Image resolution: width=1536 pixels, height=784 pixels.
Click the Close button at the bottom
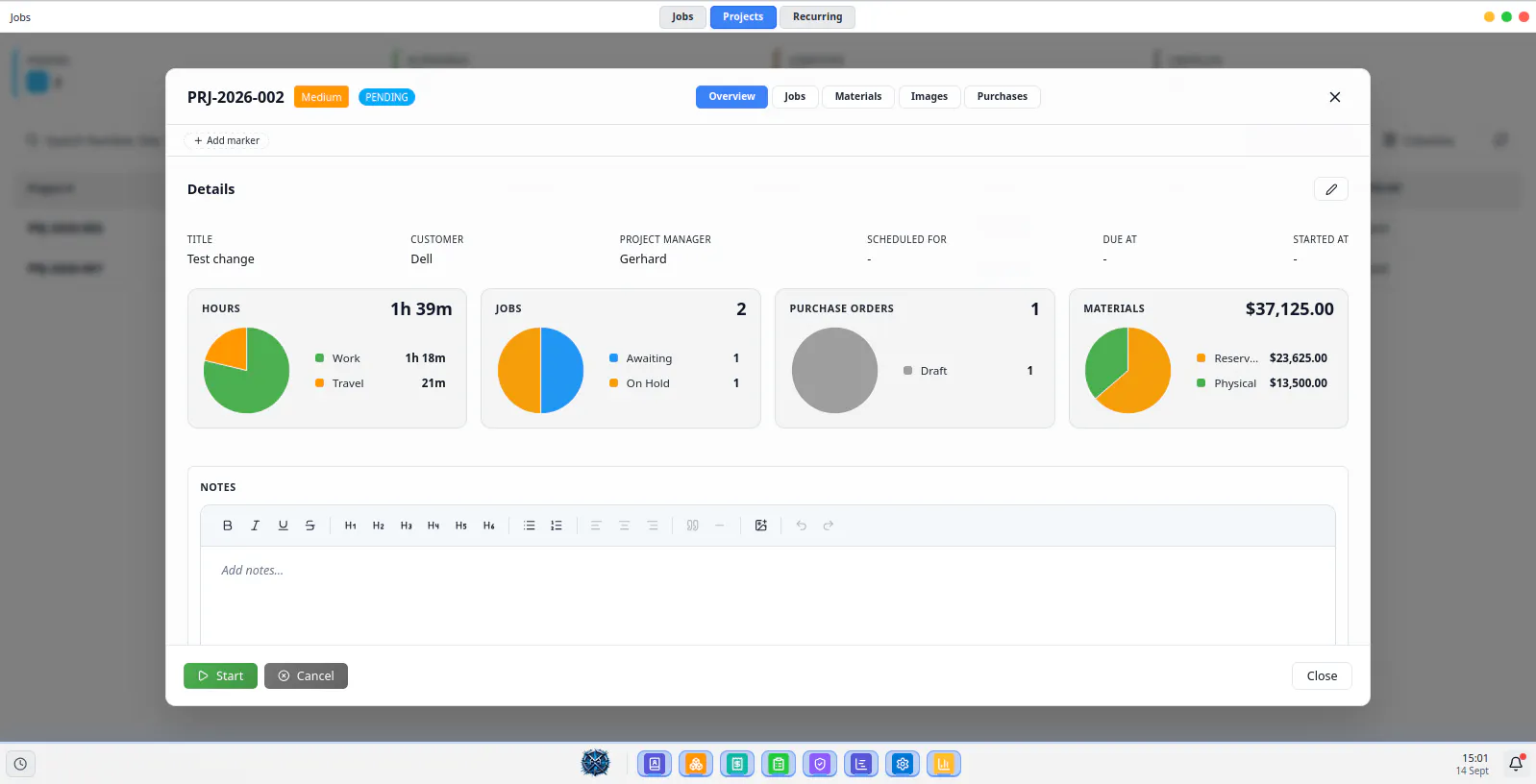1322,676
